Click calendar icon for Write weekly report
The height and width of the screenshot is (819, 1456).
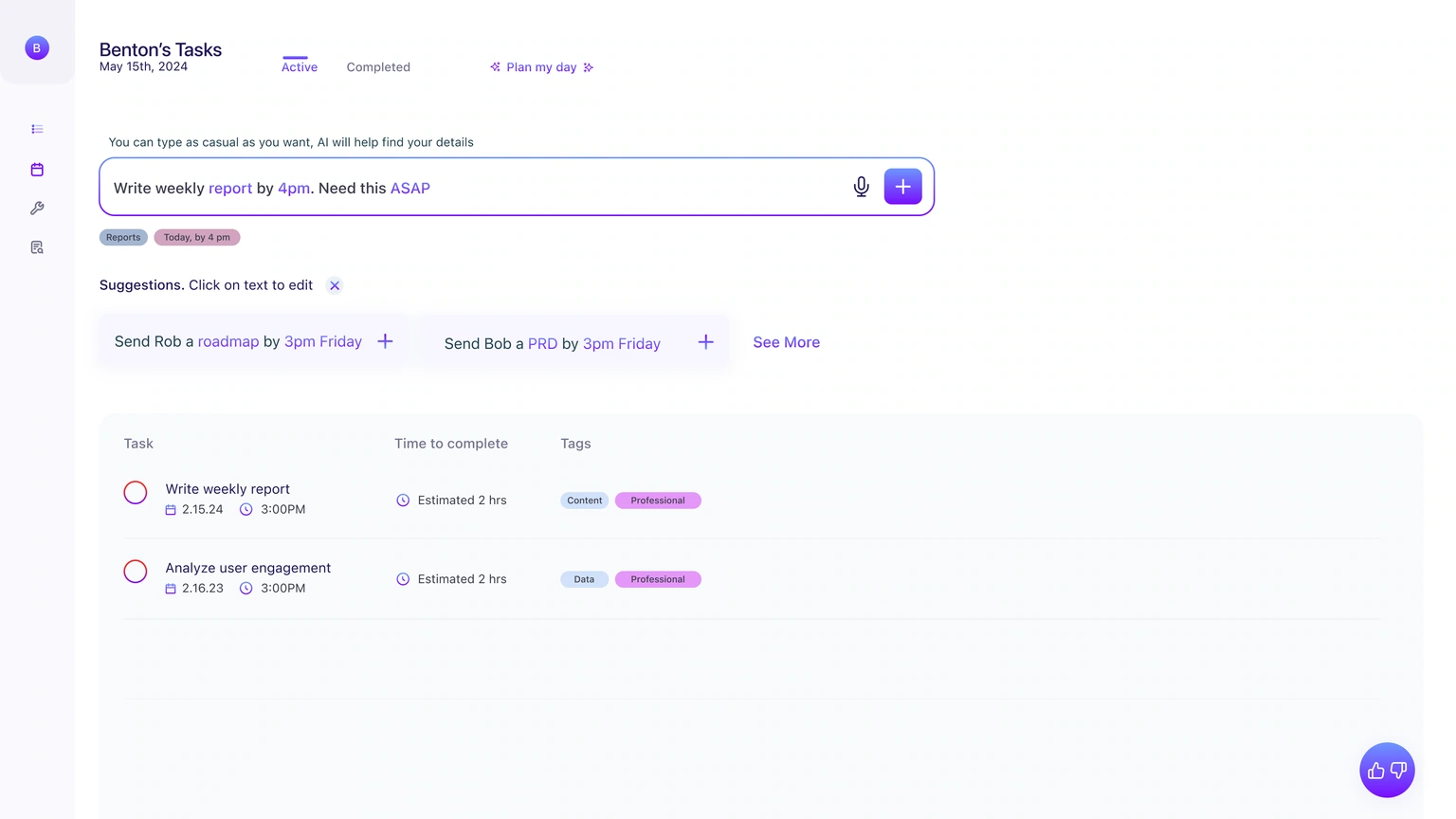coord(171,510)
